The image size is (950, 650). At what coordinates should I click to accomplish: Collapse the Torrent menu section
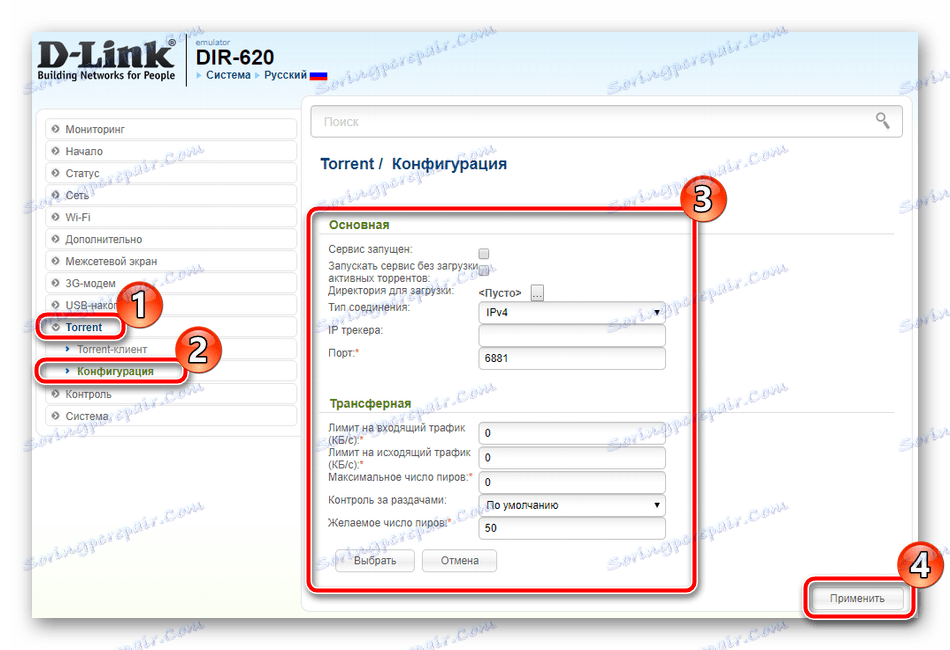coord(171,327)
